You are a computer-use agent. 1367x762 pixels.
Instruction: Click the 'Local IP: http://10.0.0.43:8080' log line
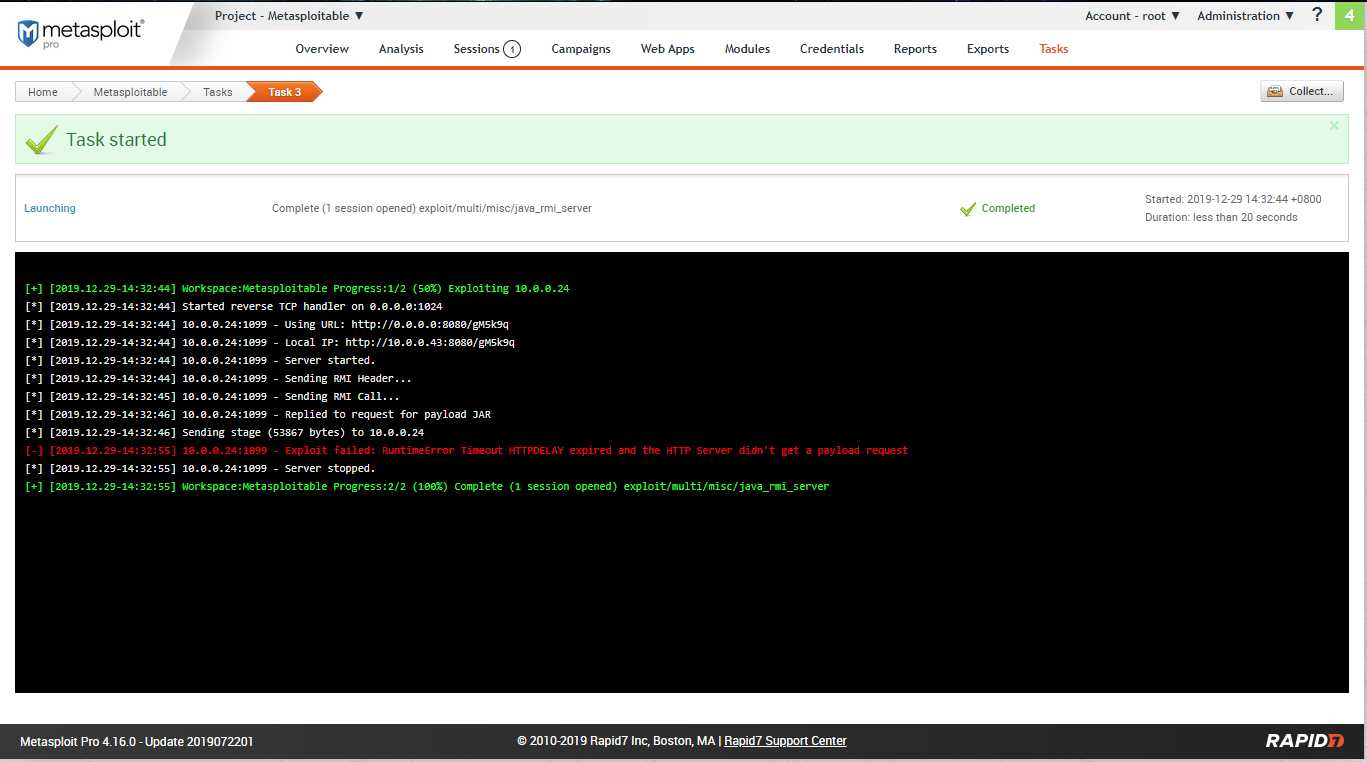(269, 343)
